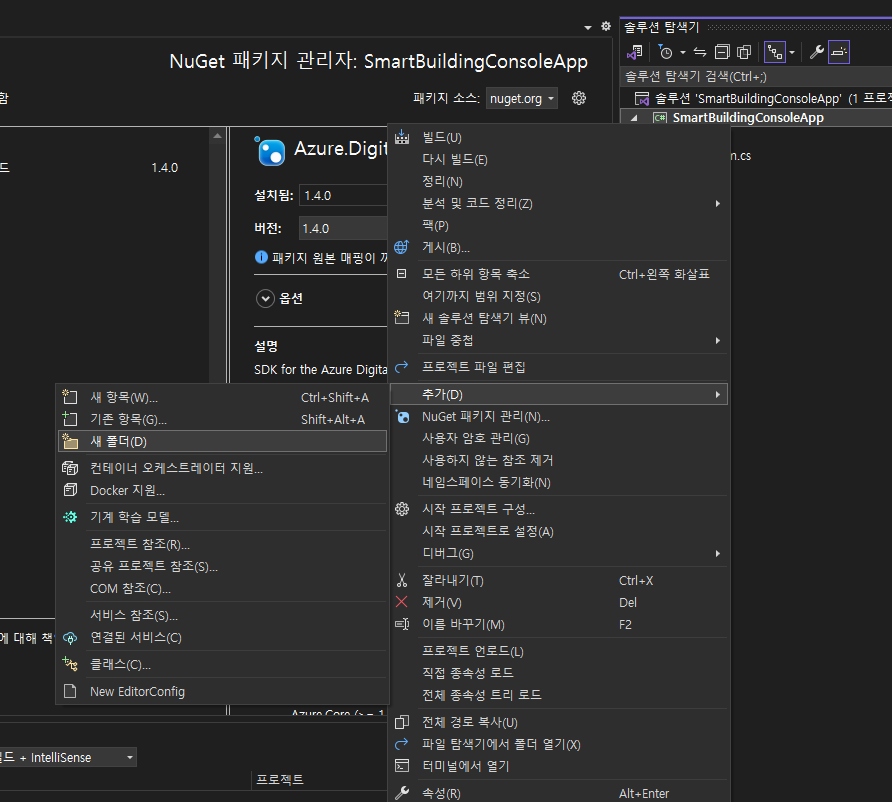Choose 프로젝트 언로드(L)
This screenshot has width=892, height=802.
point(473,651)
